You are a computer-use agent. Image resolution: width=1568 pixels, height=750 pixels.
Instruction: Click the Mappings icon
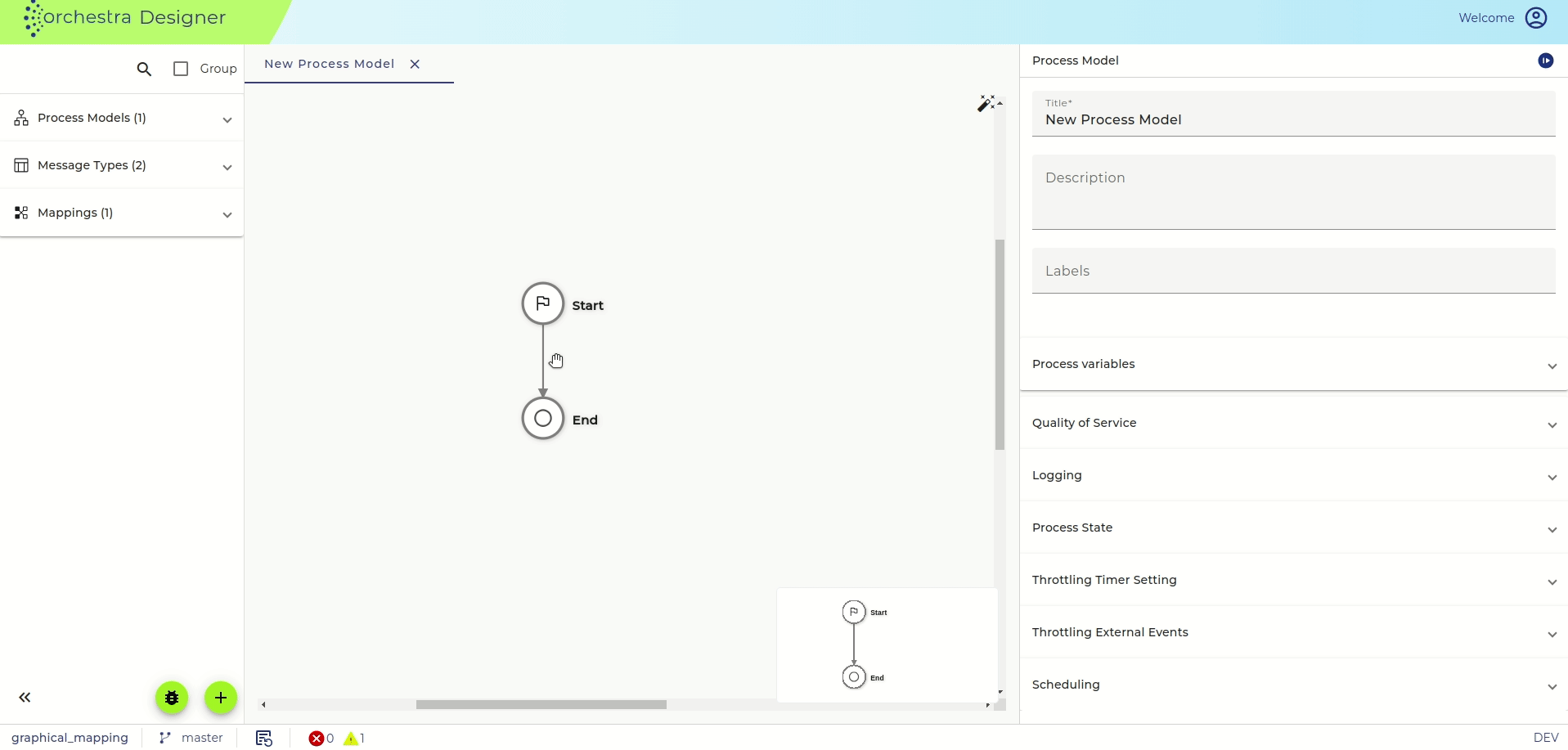coord(21,213)
